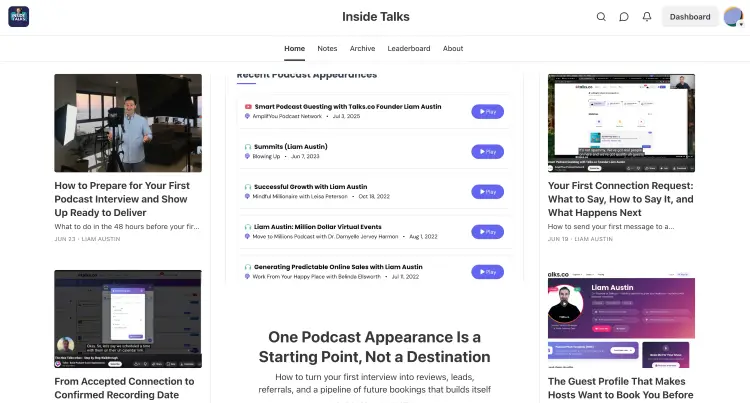Click 'How to send your first message' excerpt
Viewport: 750px width, 403px height.
coord(611,227)
